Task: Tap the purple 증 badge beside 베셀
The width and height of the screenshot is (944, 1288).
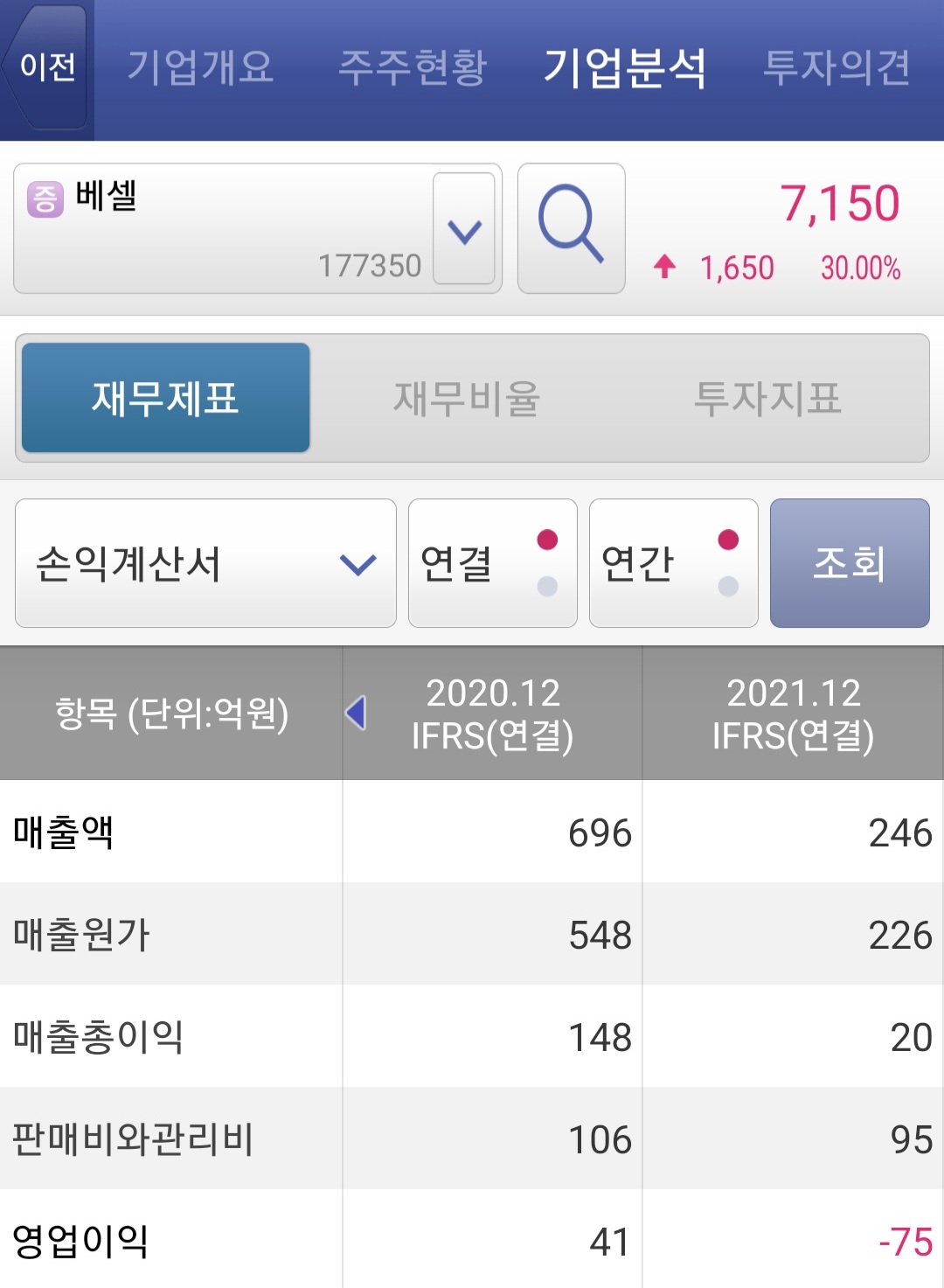Action: pos(45,198)
